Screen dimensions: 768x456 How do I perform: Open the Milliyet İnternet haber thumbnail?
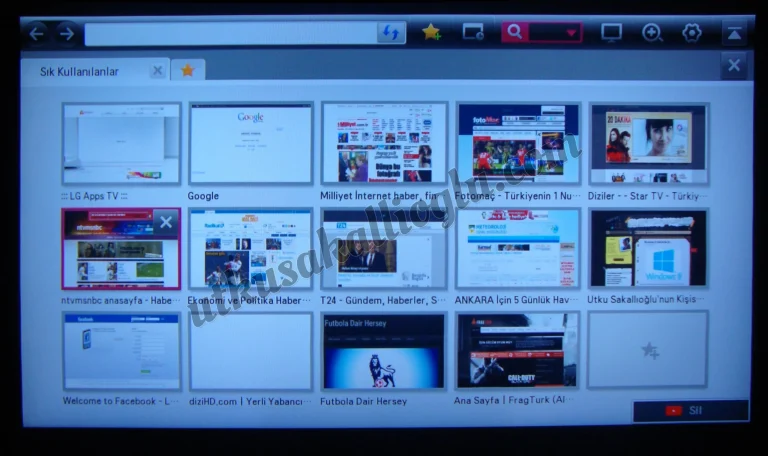point(384,143)
